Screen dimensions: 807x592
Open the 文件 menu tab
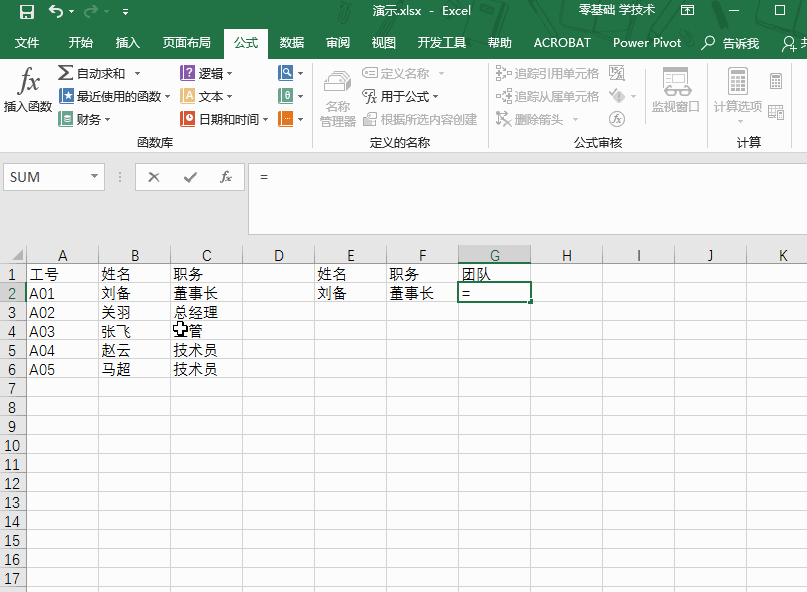tap(27, 43)
